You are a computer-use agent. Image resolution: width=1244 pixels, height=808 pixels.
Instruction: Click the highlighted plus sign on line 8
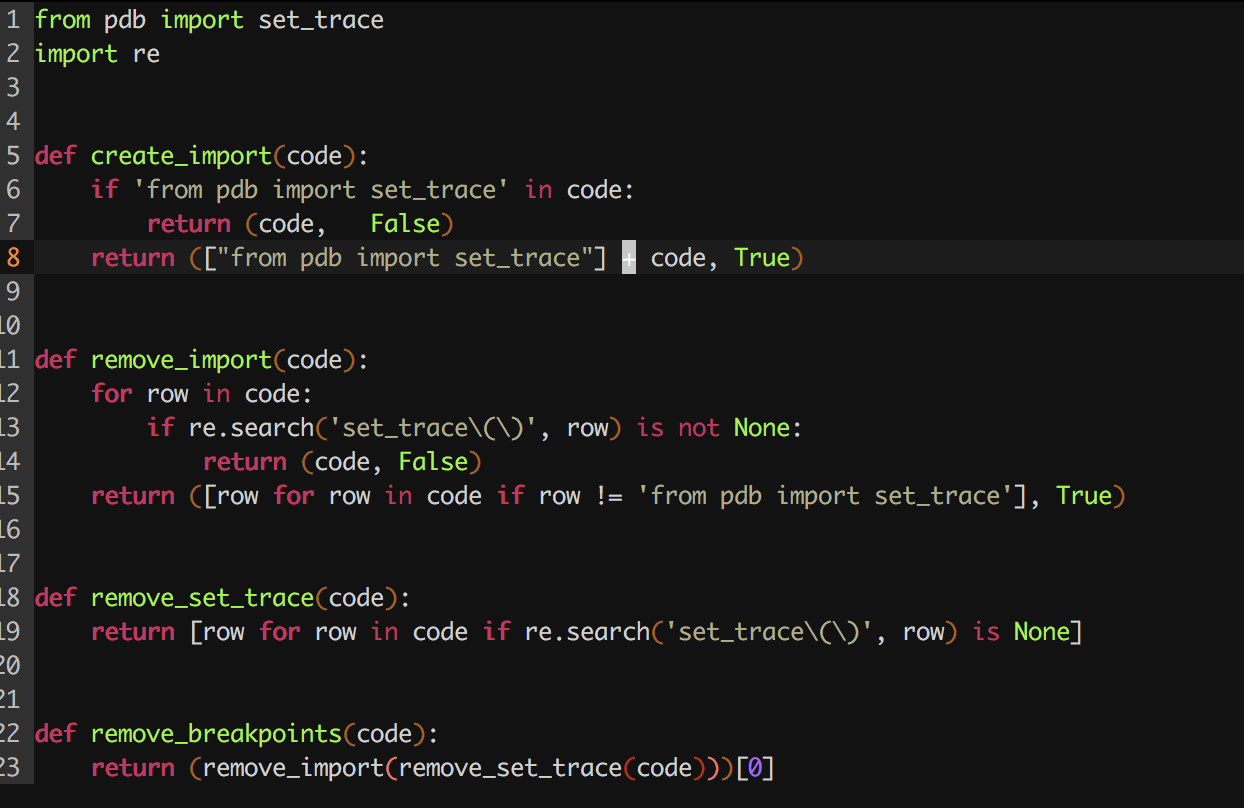tap(628, 257)
